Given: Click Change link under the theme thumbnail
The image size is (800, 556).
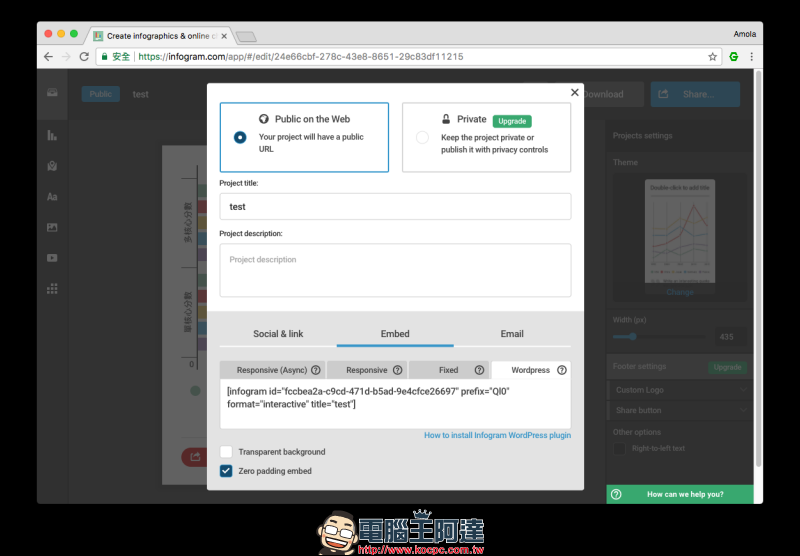Looking at the screenshot, I should [680, 292].
